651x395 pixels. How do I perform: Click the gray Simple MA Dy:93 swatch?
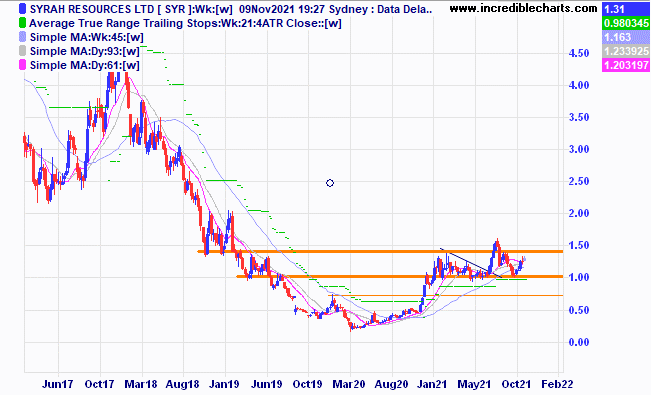(22, 51)
